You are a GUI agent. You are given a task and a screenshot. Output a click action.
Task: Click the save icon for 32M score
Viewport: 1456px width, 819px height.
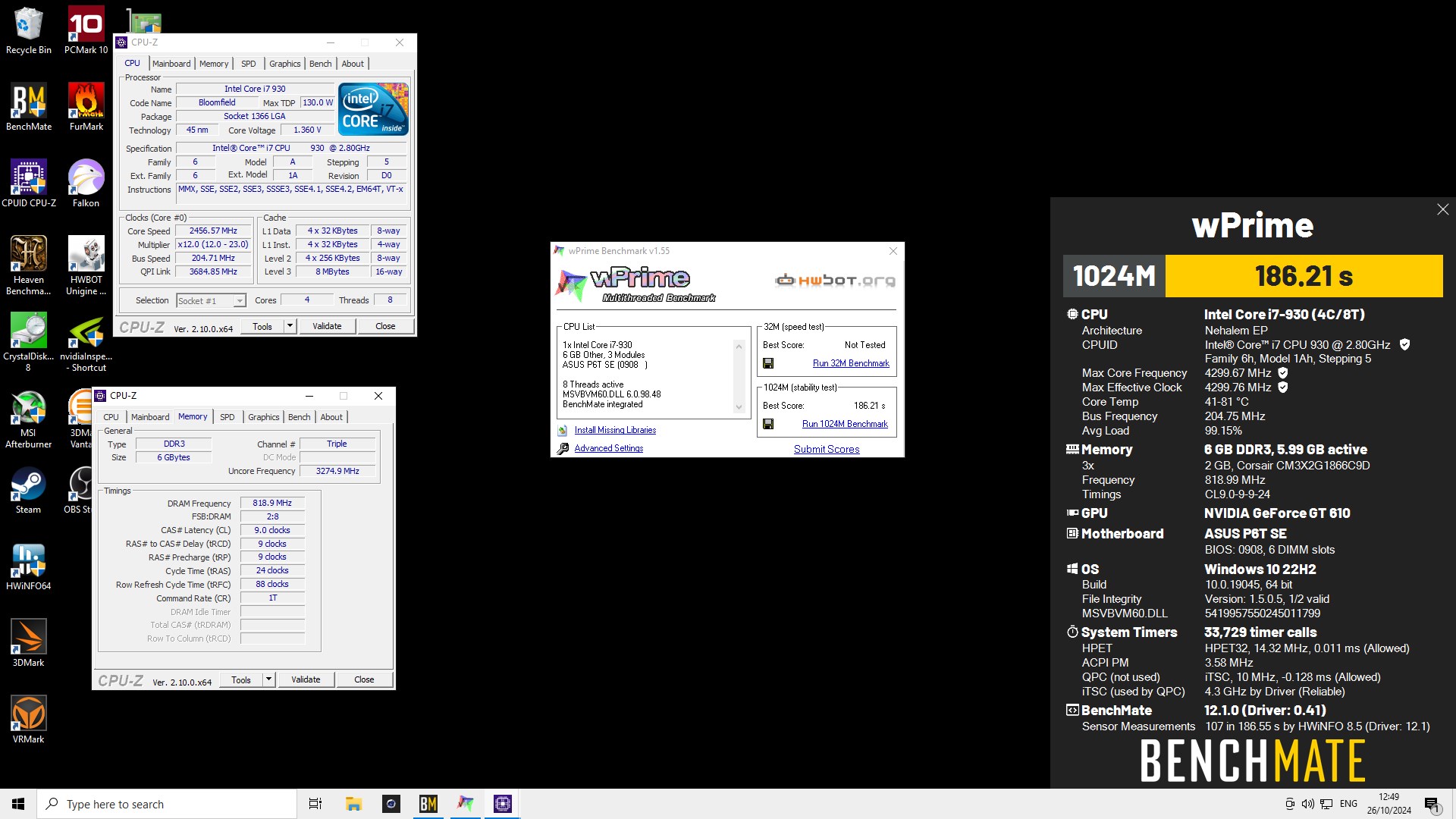click(768, 363)
